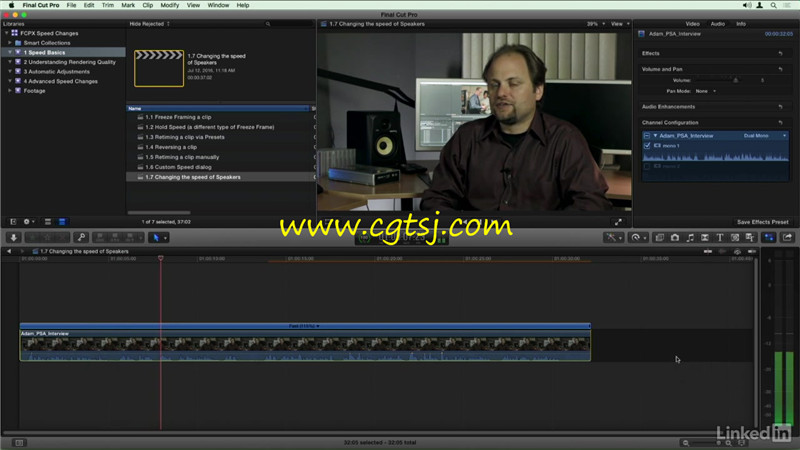Open the Hide Rejected filter dropdown

coord(149,24)
